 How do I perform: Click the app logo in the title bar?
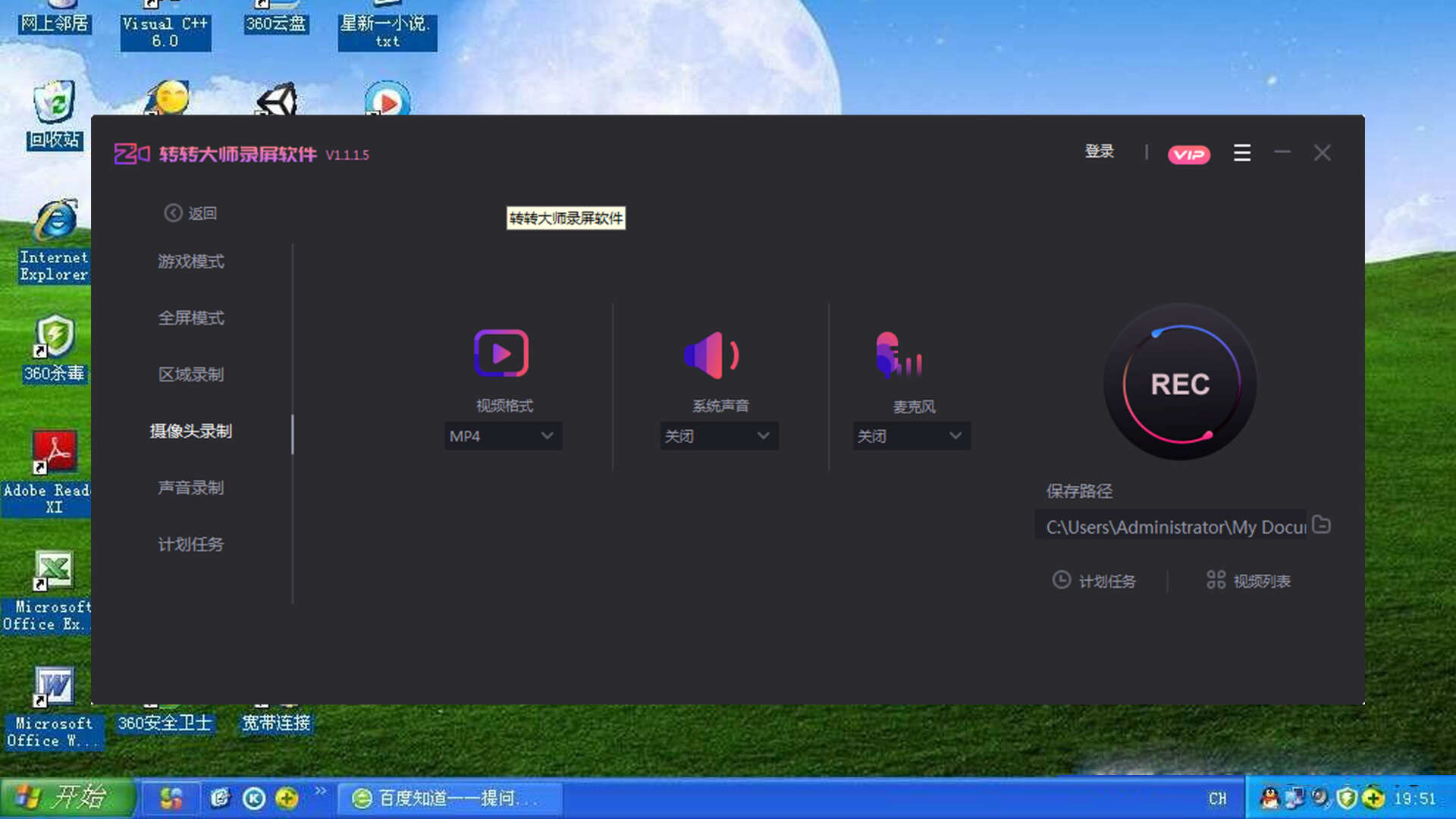pos(132,154)
